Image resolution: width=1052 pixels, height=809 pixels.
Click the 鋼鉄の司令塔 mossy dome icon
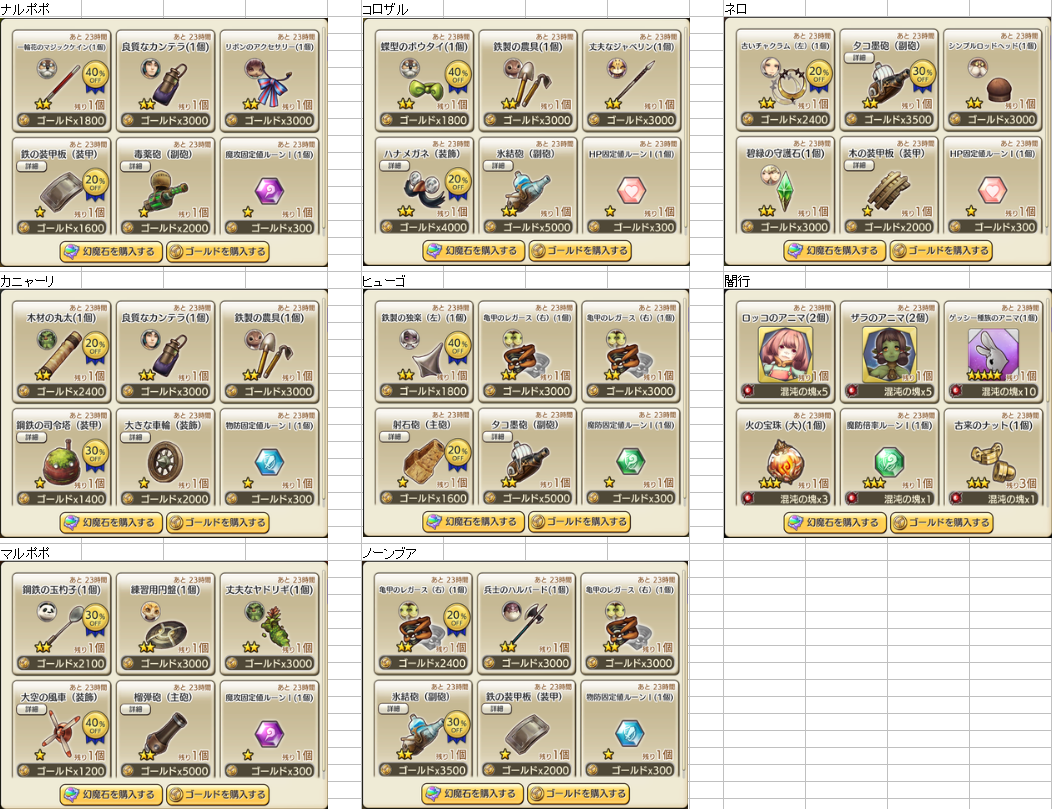[x=62, y=462]
